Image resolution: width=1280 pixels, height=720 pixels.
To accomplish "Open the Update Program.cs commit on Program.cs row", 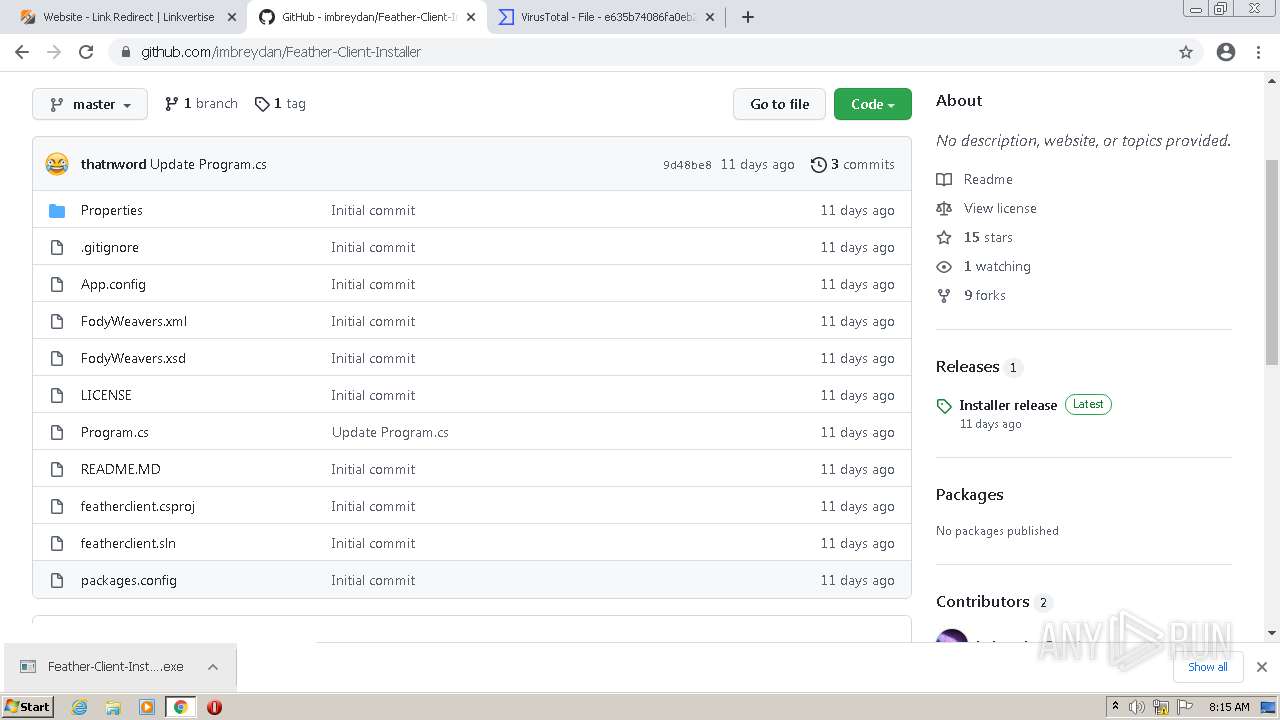I will [390, 432].
